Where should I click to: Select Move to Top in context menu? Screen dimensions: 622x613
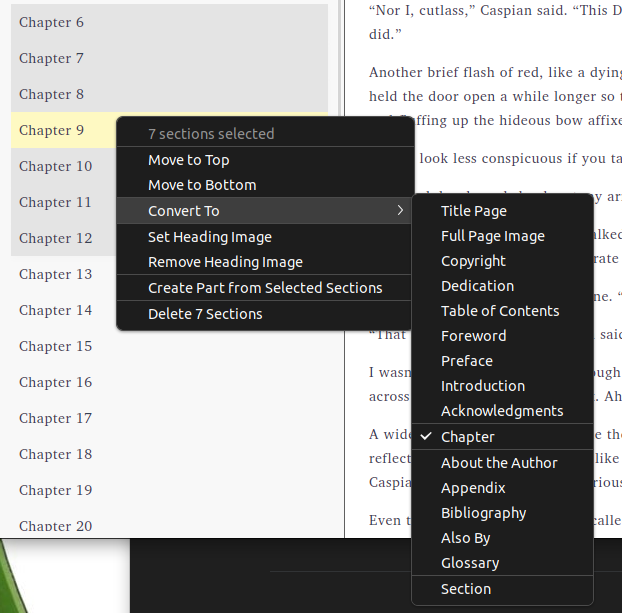pos(265,160)
